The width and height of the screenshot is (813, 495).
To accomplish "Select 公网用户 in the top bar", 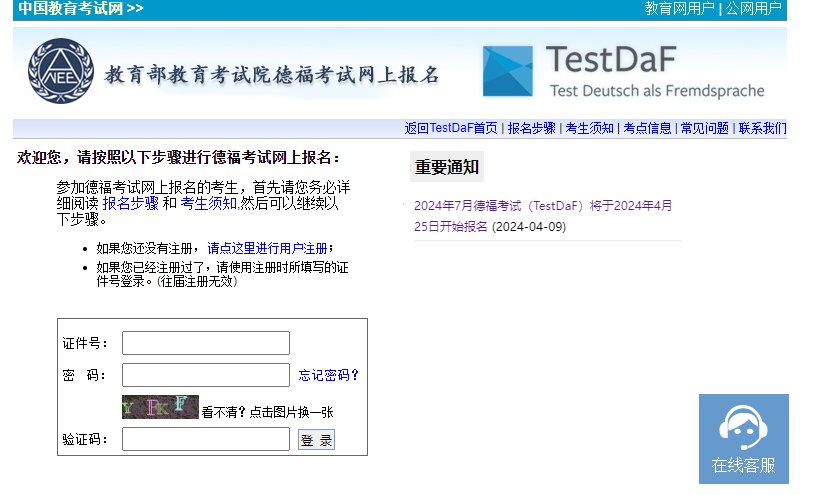I will 753,8.
